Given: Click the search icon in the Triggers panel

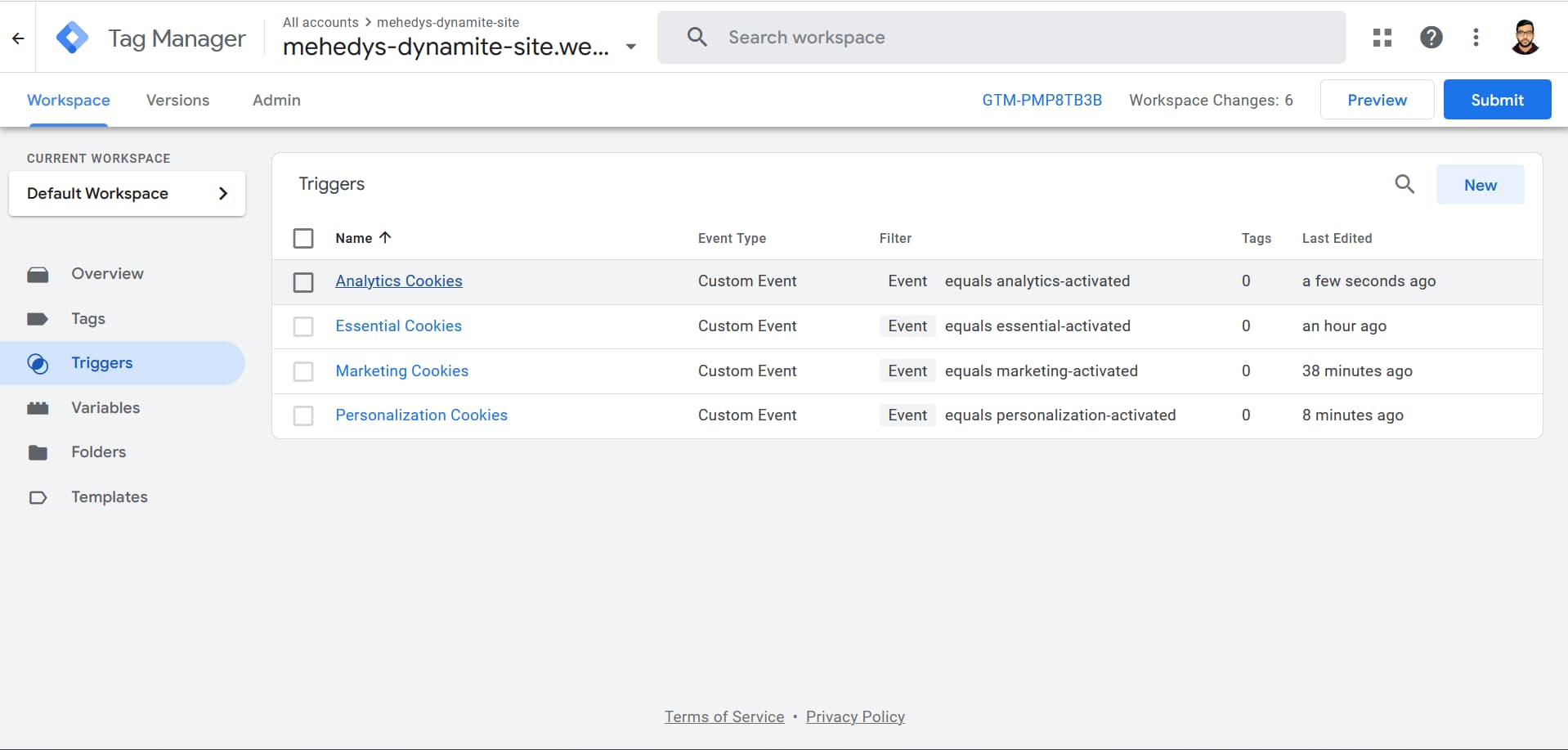Looking at the screenshot, I should (x=1404, y=184).
